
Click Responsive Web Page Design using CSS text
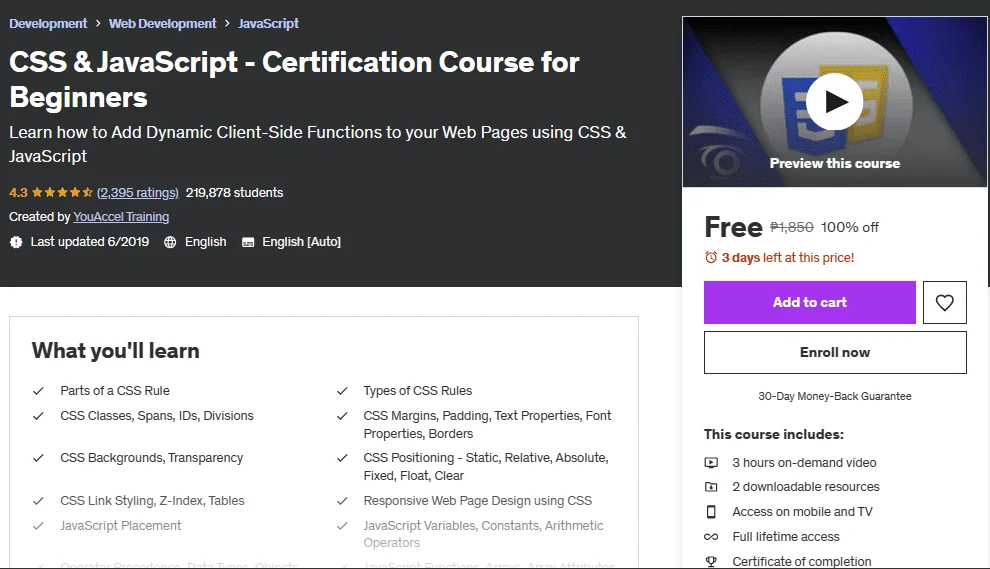477,501
